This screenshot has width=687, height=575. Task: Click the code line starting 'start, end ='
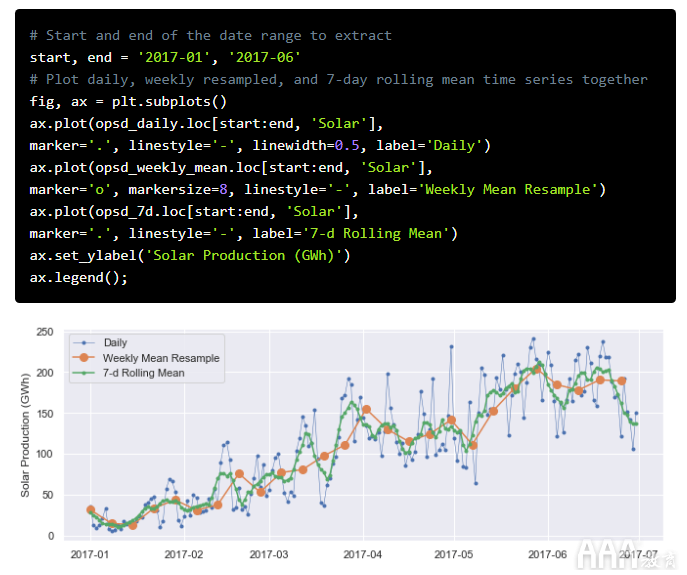[x=165, y=57]
